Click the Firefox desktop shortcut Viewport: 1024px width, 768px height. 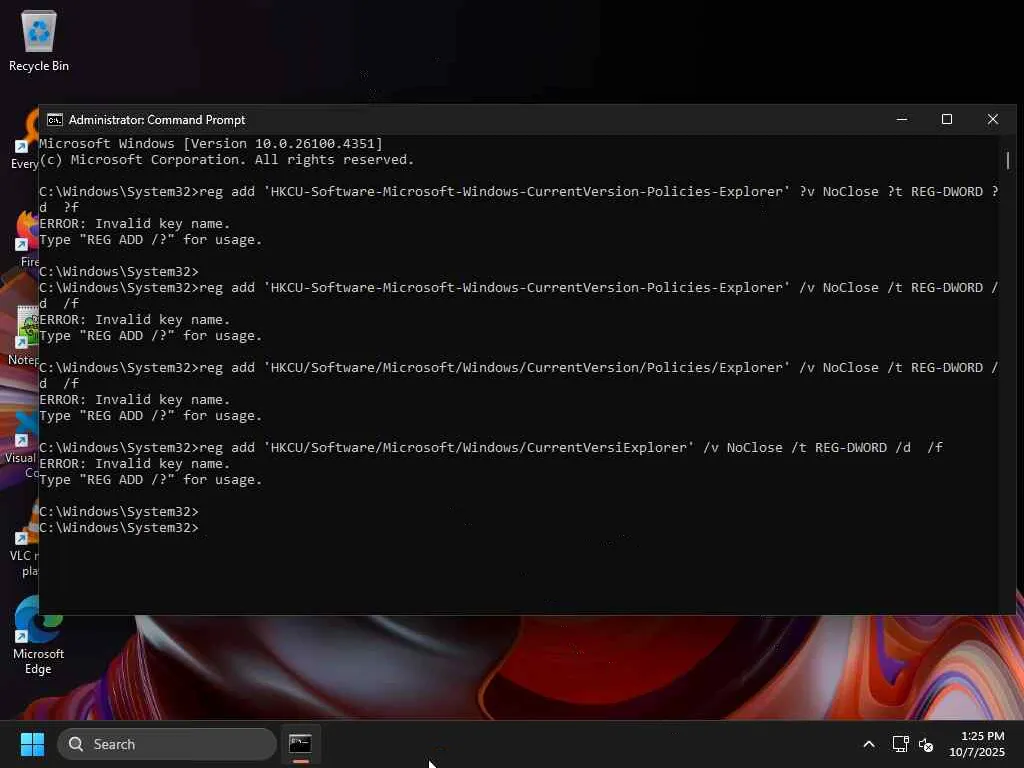(27, 238)
